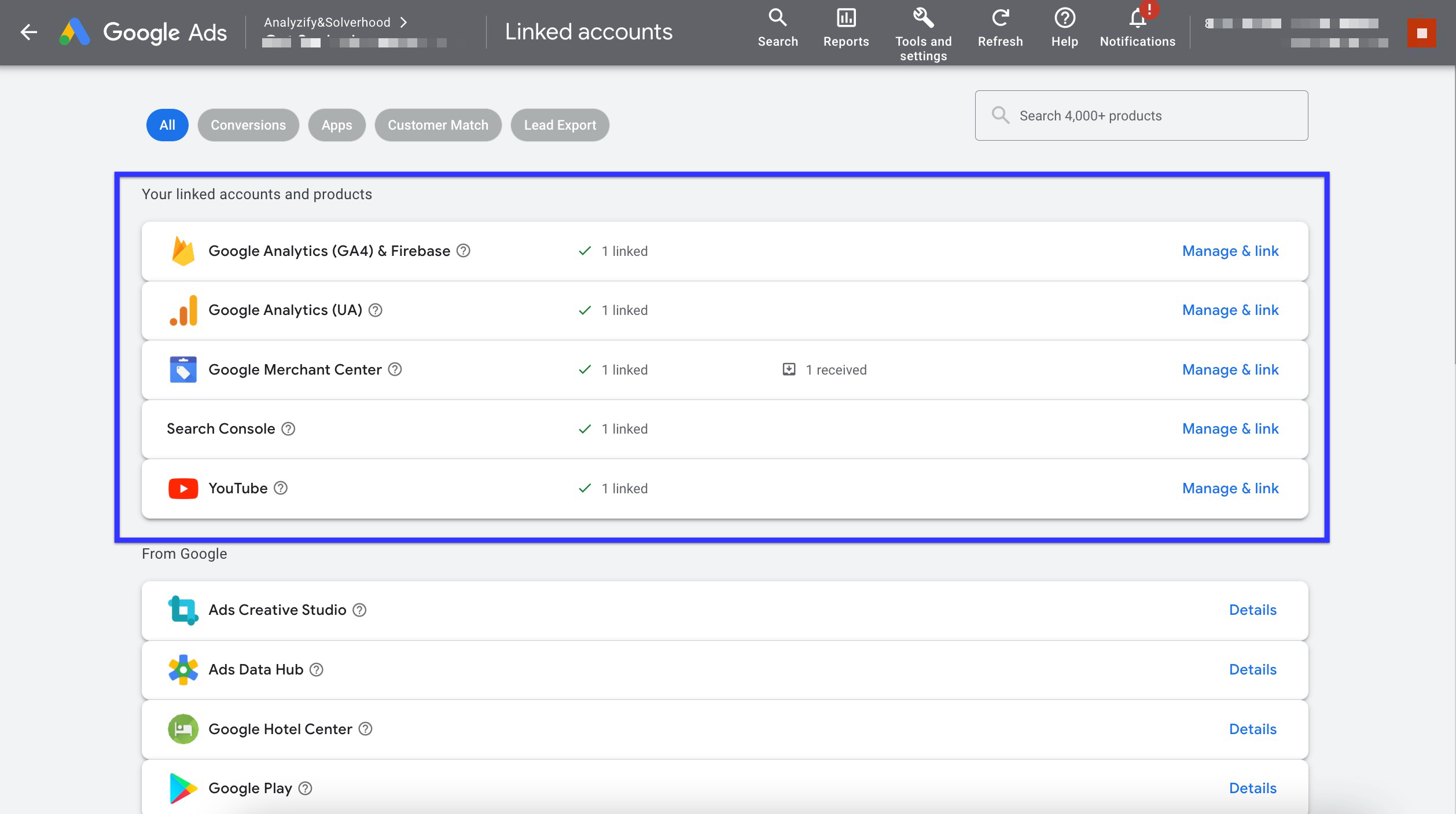Open Notifications bell

[1137, 28]
